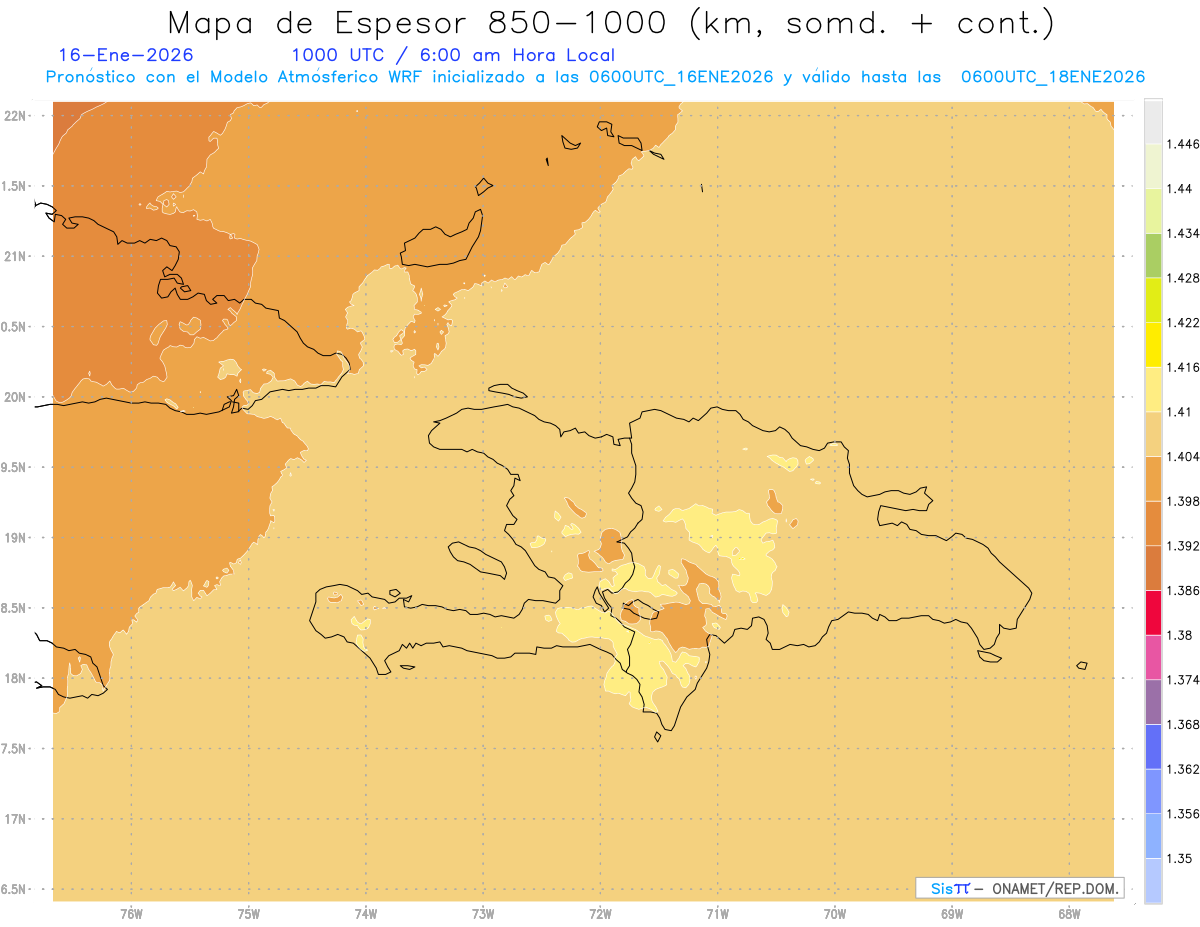Click the legend value '1.416'
Viewport: 1200px width, 927px height.
(x=1184, y=367)
